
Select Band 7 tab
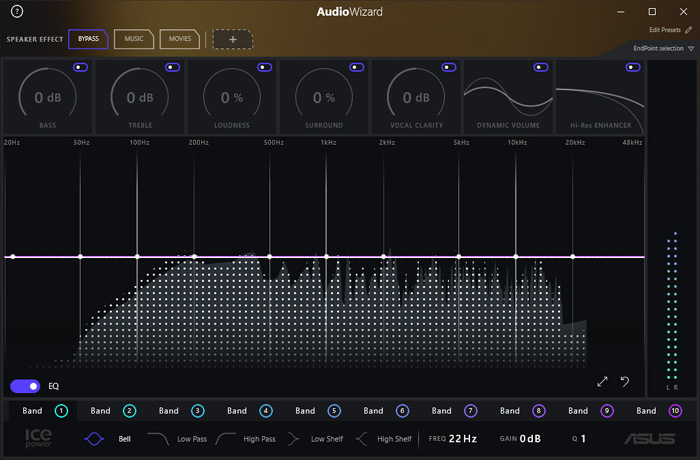click(x=454, y=411)
